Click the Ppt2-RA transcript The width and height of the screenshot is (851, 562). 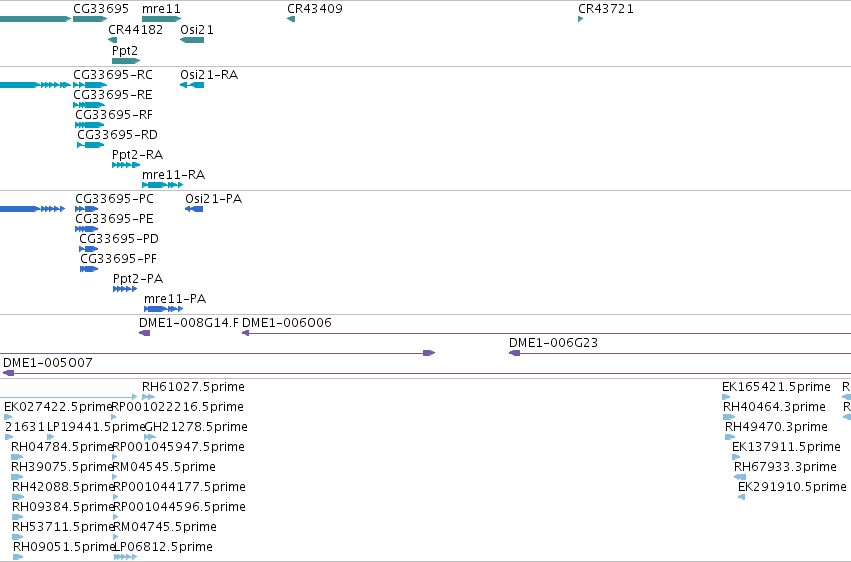pos(126,165)
